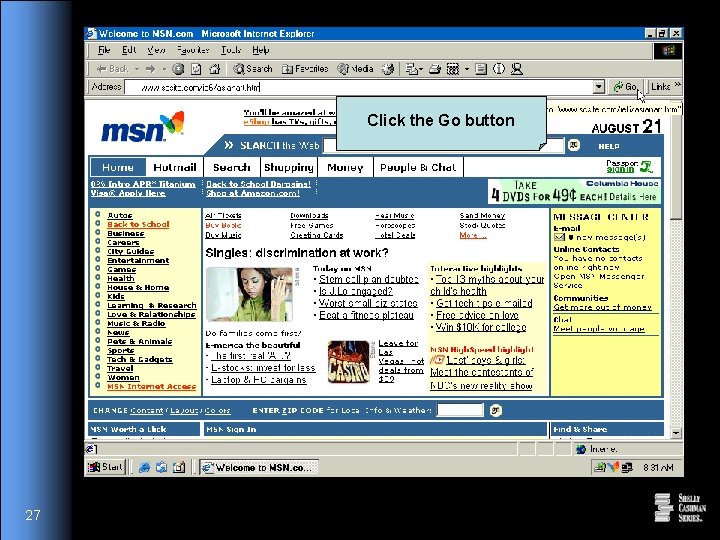720x540 pixels.
Task: Click the Print toolbar icon
Action: point(434,69)
